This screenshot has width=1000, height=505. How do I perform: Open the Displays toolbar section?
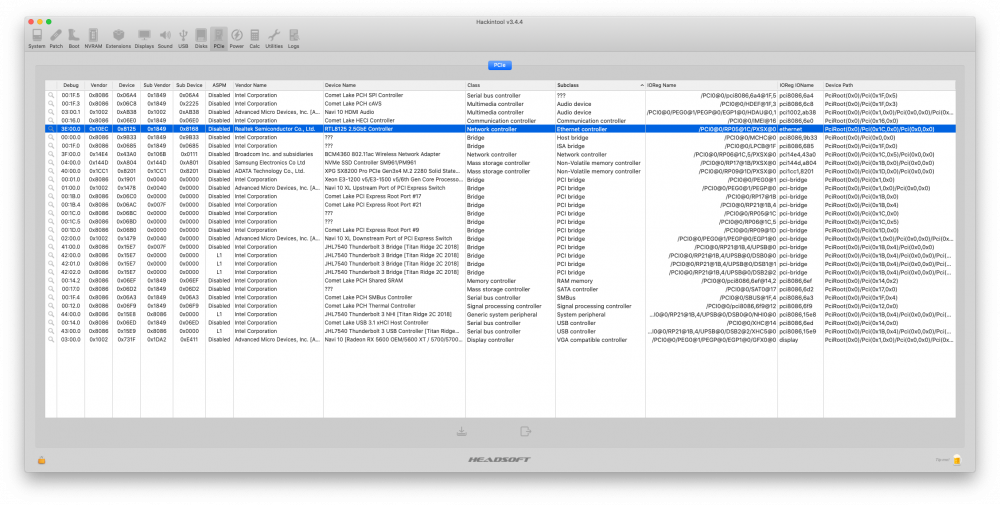tap(144, 38)
